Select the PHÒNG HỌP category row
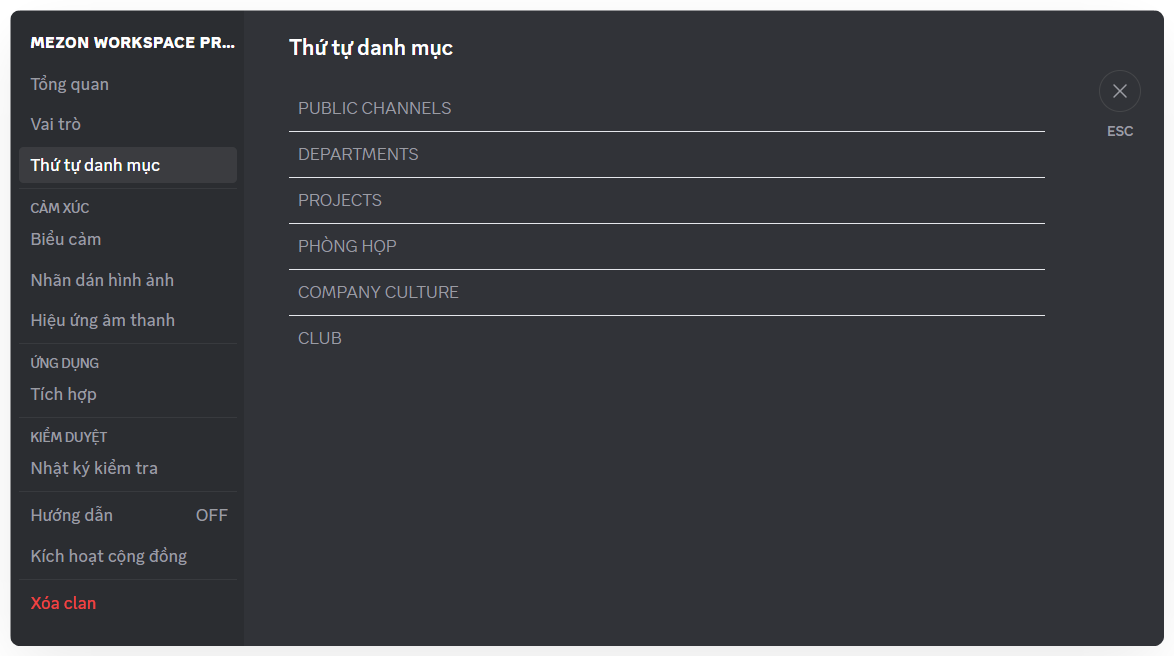Image resolution: width=1174 pixels, height=656 pixels. click(x=666, y=246)
